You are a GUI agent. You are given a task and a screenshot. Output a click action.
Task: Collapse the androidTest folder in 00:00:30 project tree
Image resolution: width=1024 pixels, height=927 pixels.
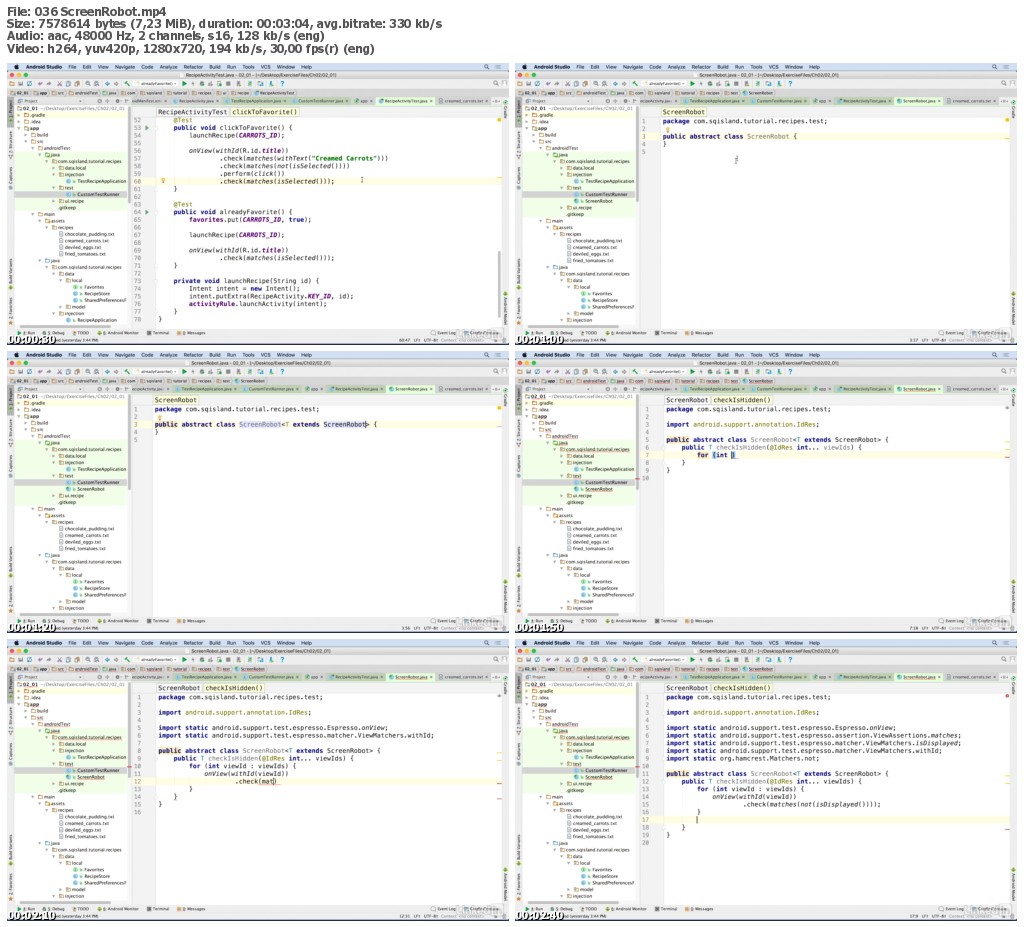click(x=33, y=148)
